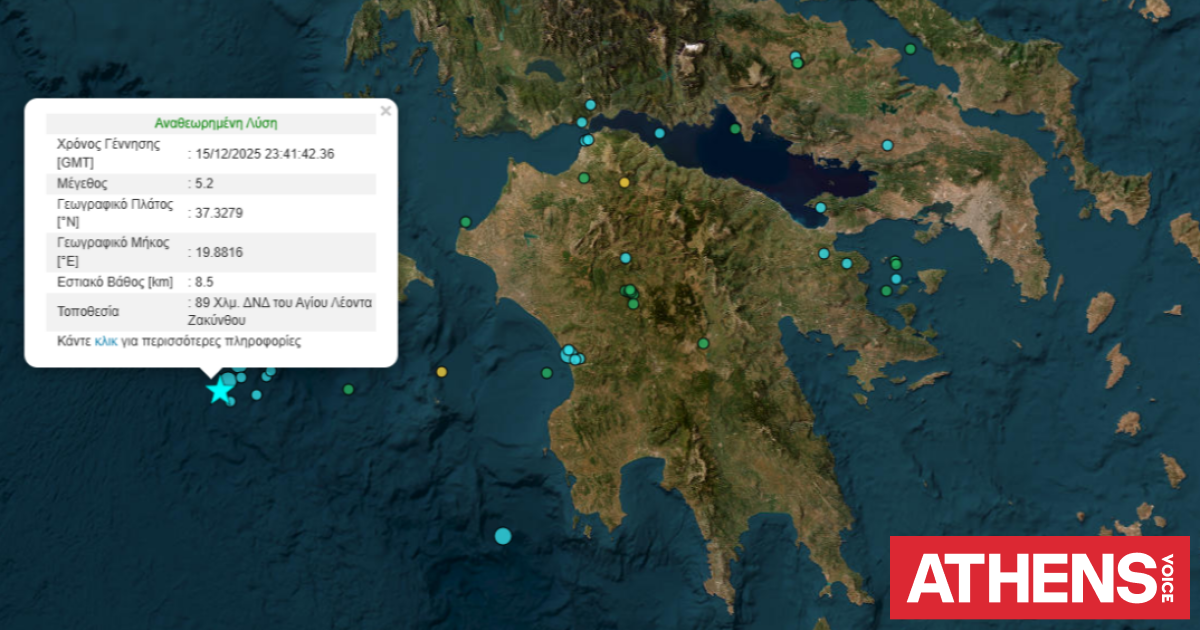The width and height of the screenshot is (1200, 630).
Task: Click the lone cyan marker northeast of the gulf
Action: pos(887,146)
